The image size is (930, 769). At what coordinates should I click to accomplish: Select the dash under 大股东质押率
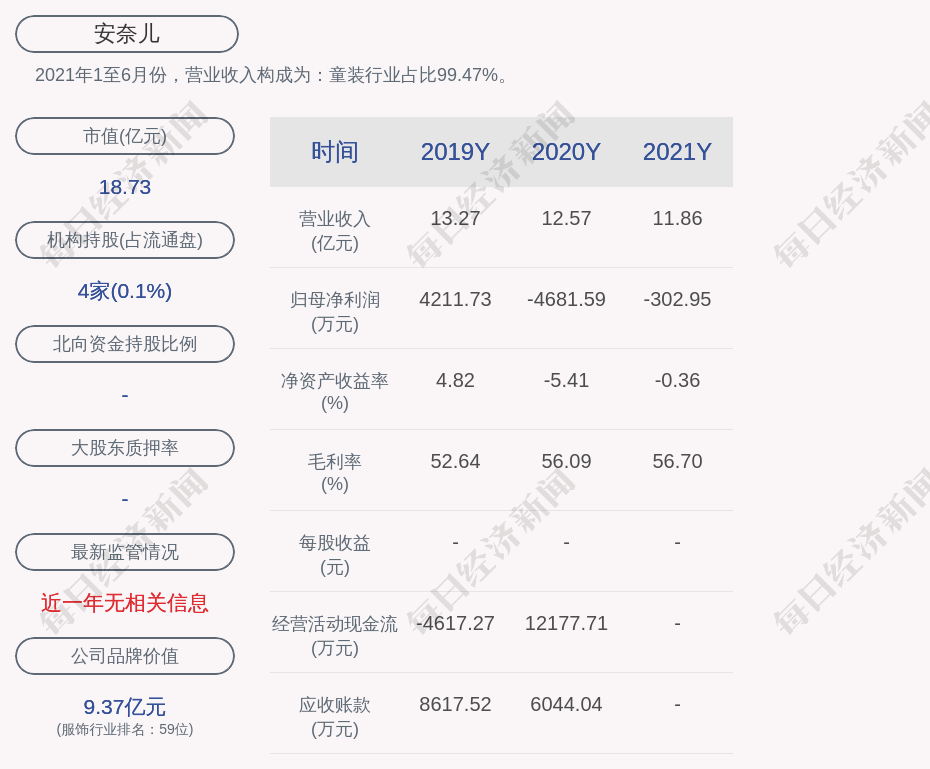125,500
